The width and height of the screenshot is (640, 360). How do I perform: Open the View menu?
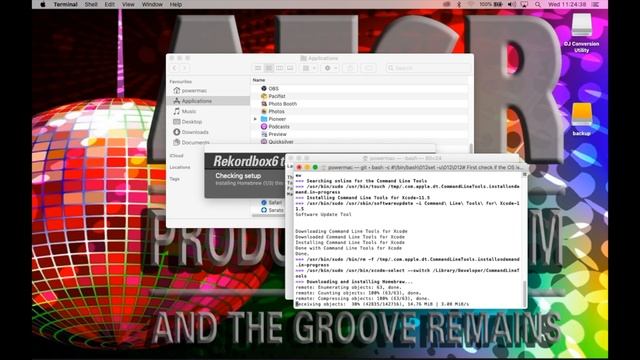(x=128, y=4)
